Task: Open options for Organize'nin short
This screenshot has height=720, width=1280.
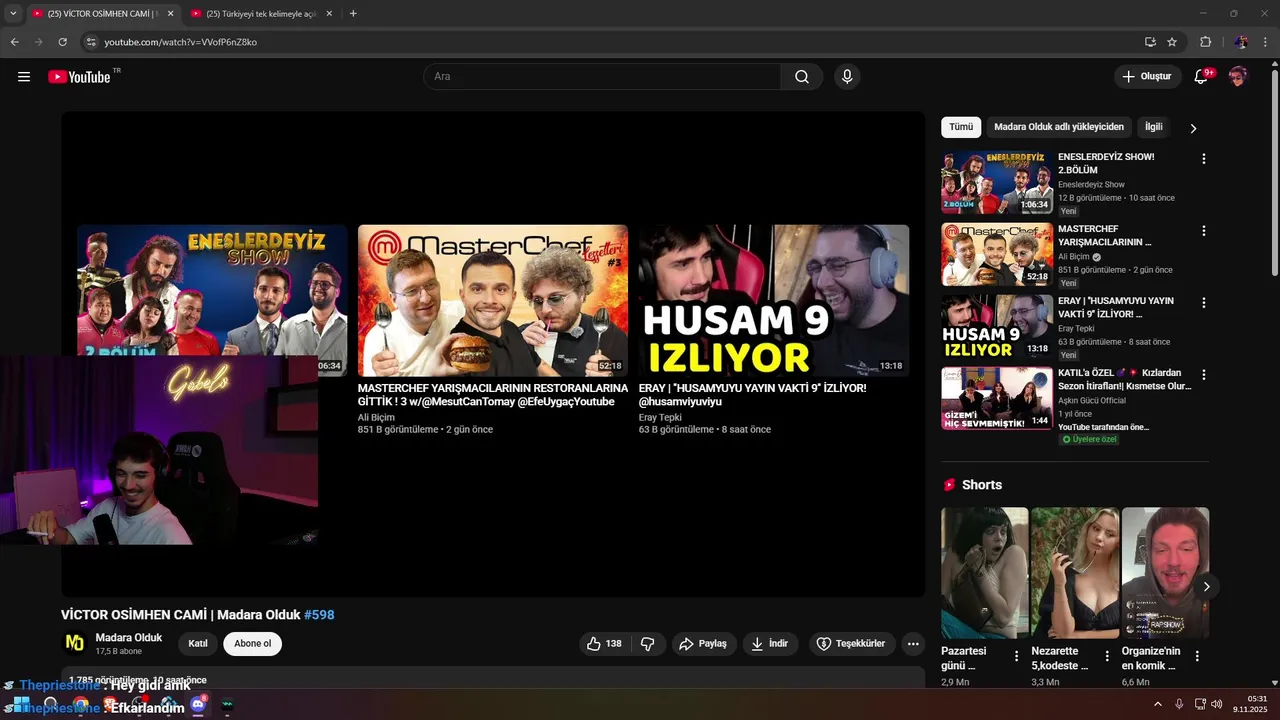Action: (1197, 657)
